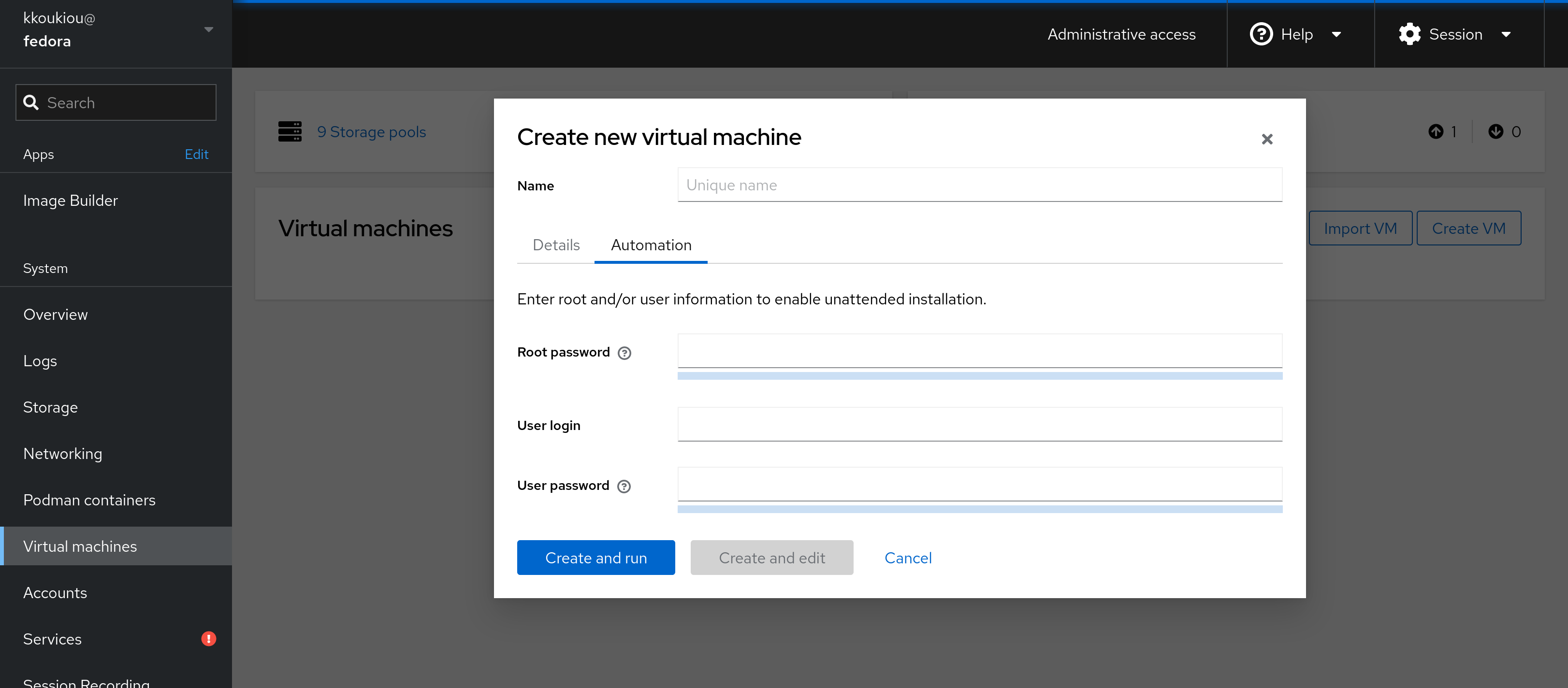This screenshot has width=1568, height=688.
Task: Click the root password help icon
Action: pyautogui.click(x=624, y=353)
